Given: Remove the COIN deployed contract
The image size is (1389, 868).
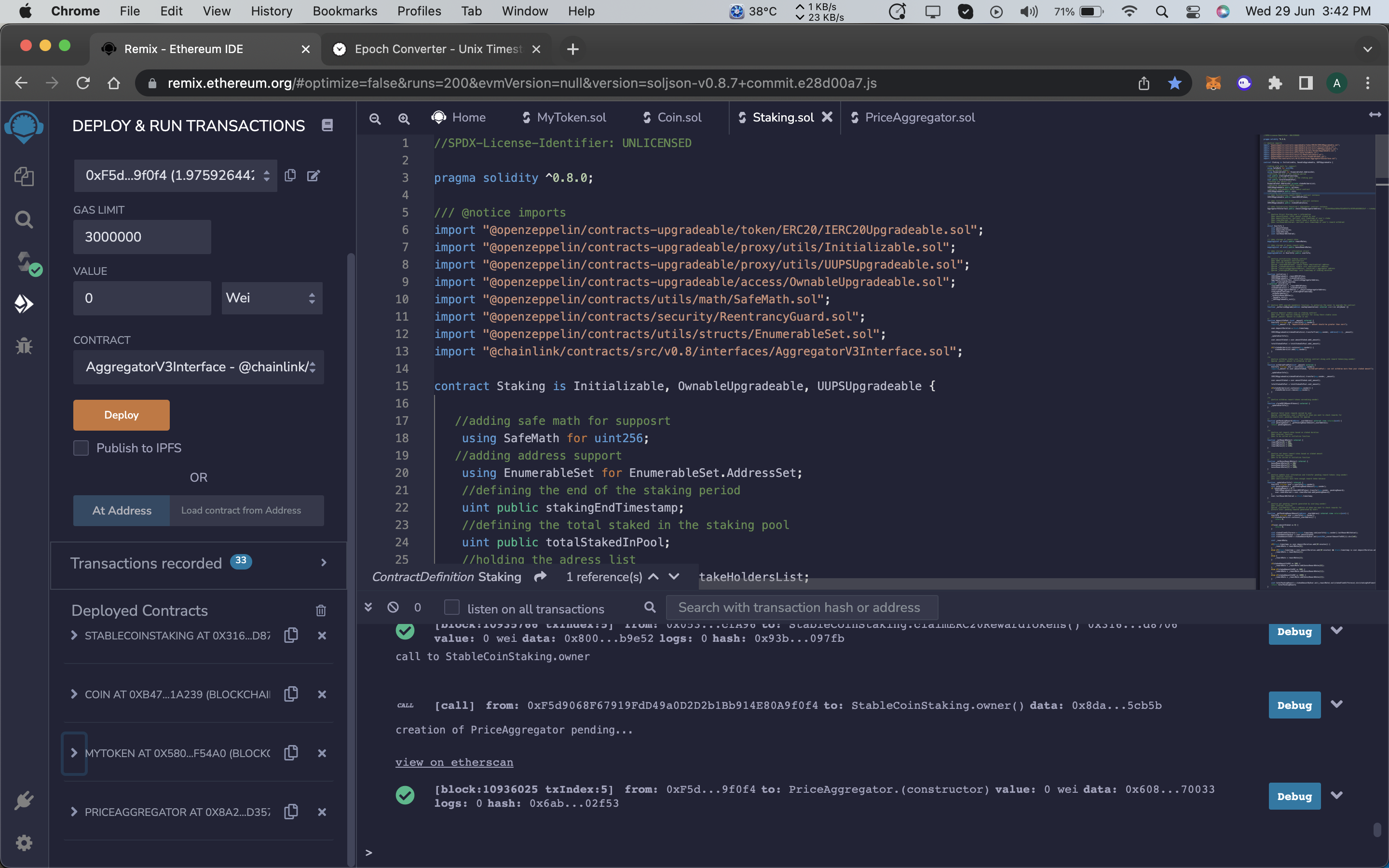Looking at the screenshot, I should [322, 694].
